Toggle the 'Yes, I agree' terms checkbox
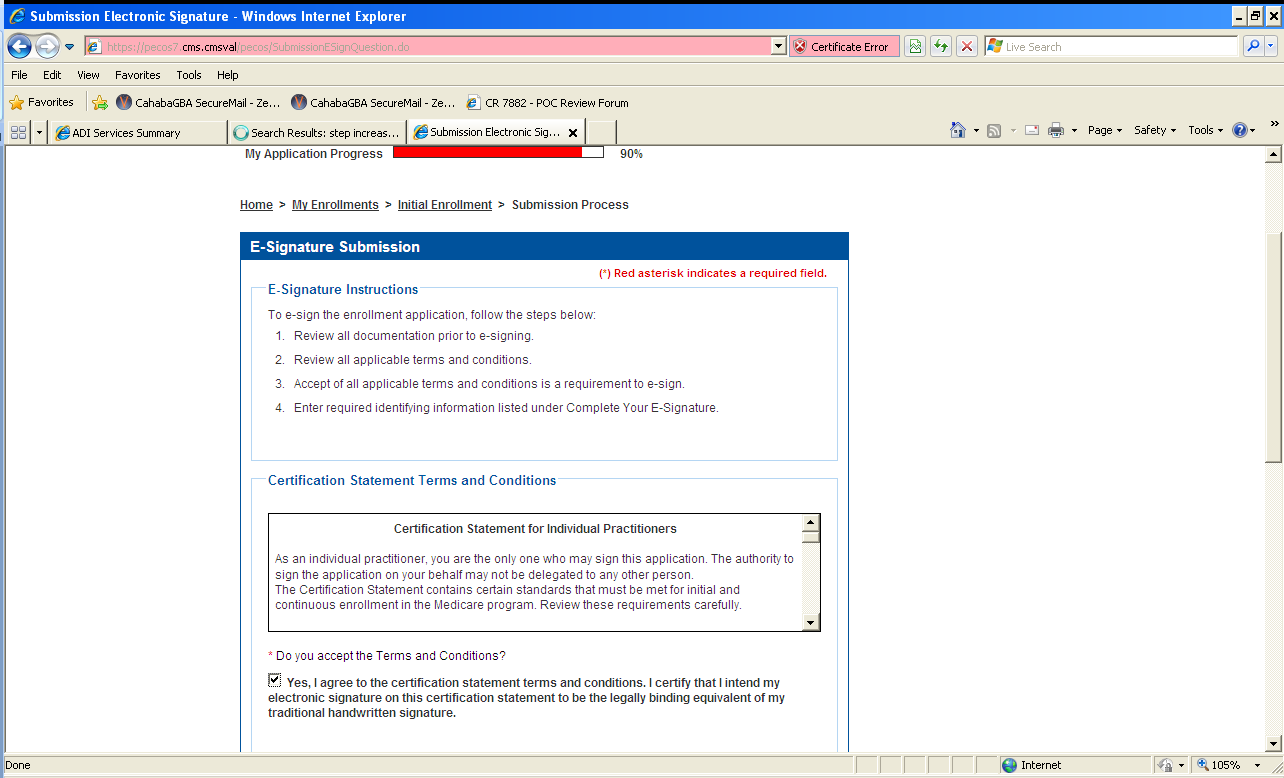The image size is (1284, 778). click(x=275, y=680)
